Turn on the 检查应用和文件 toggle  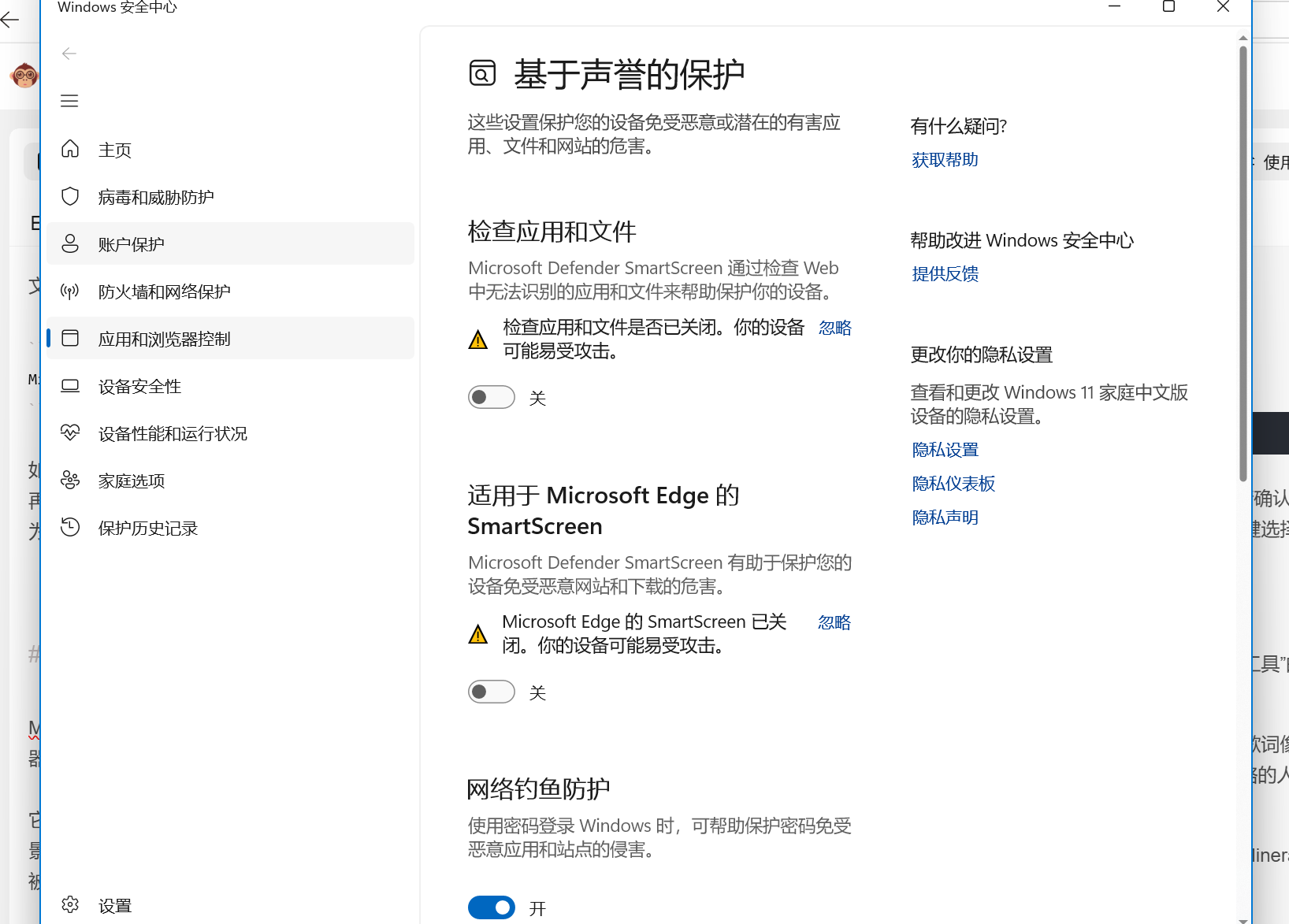tap(492, 397)
